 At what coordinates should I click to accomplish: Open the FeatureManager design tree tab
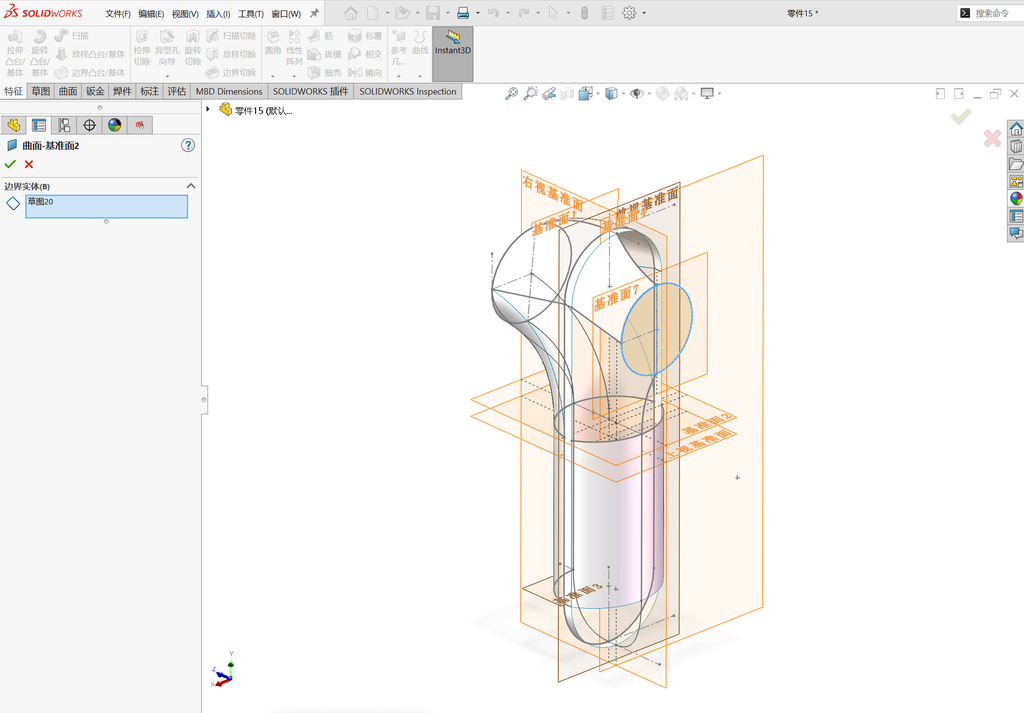coord(13,125)
